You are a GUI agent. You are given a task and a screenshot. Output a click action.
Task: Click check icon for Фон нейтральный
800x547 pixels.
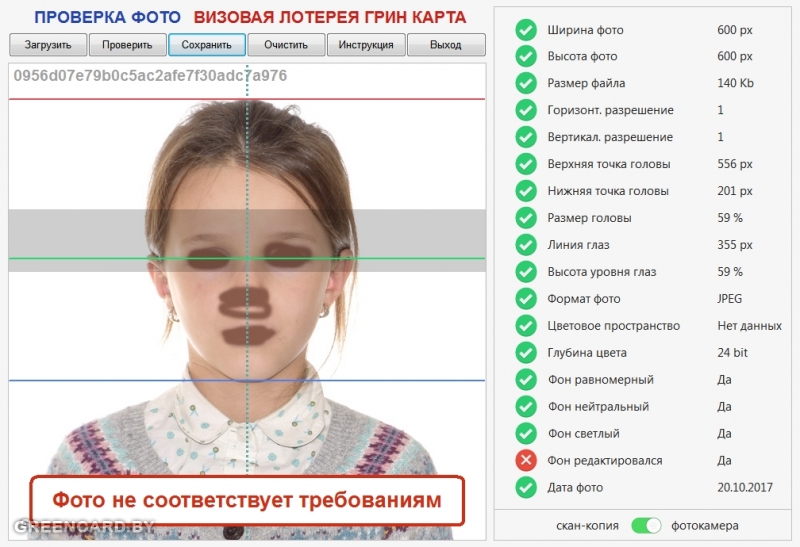(526, 407)
